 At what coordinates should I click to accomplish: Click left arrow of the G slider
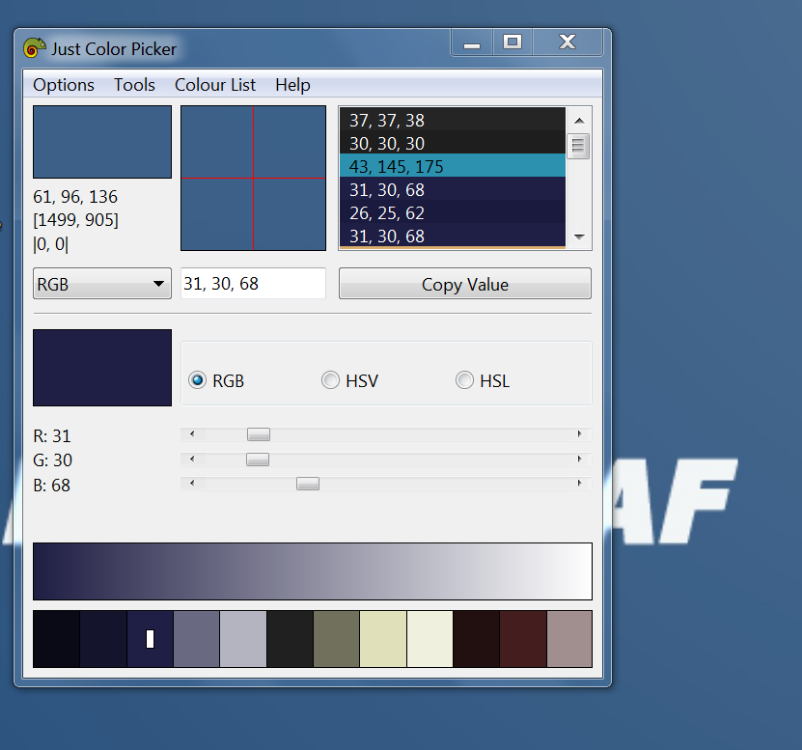[x=192, y=459]
